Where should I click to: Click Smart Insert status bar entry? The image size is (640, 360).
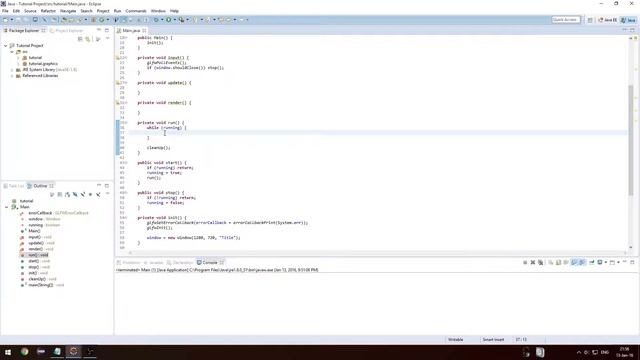[x=493, y=340]
